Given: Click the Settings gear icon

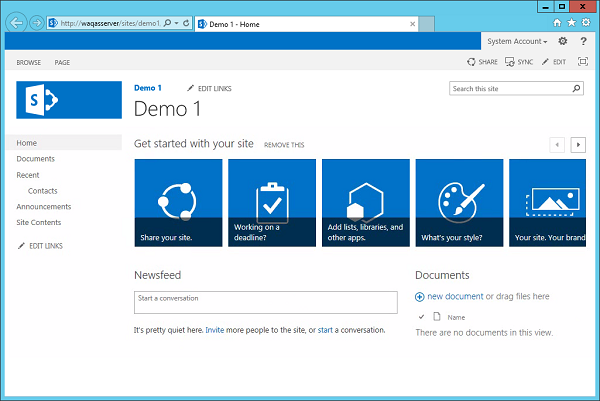Looking at the screenshot, I should [562, 41].
